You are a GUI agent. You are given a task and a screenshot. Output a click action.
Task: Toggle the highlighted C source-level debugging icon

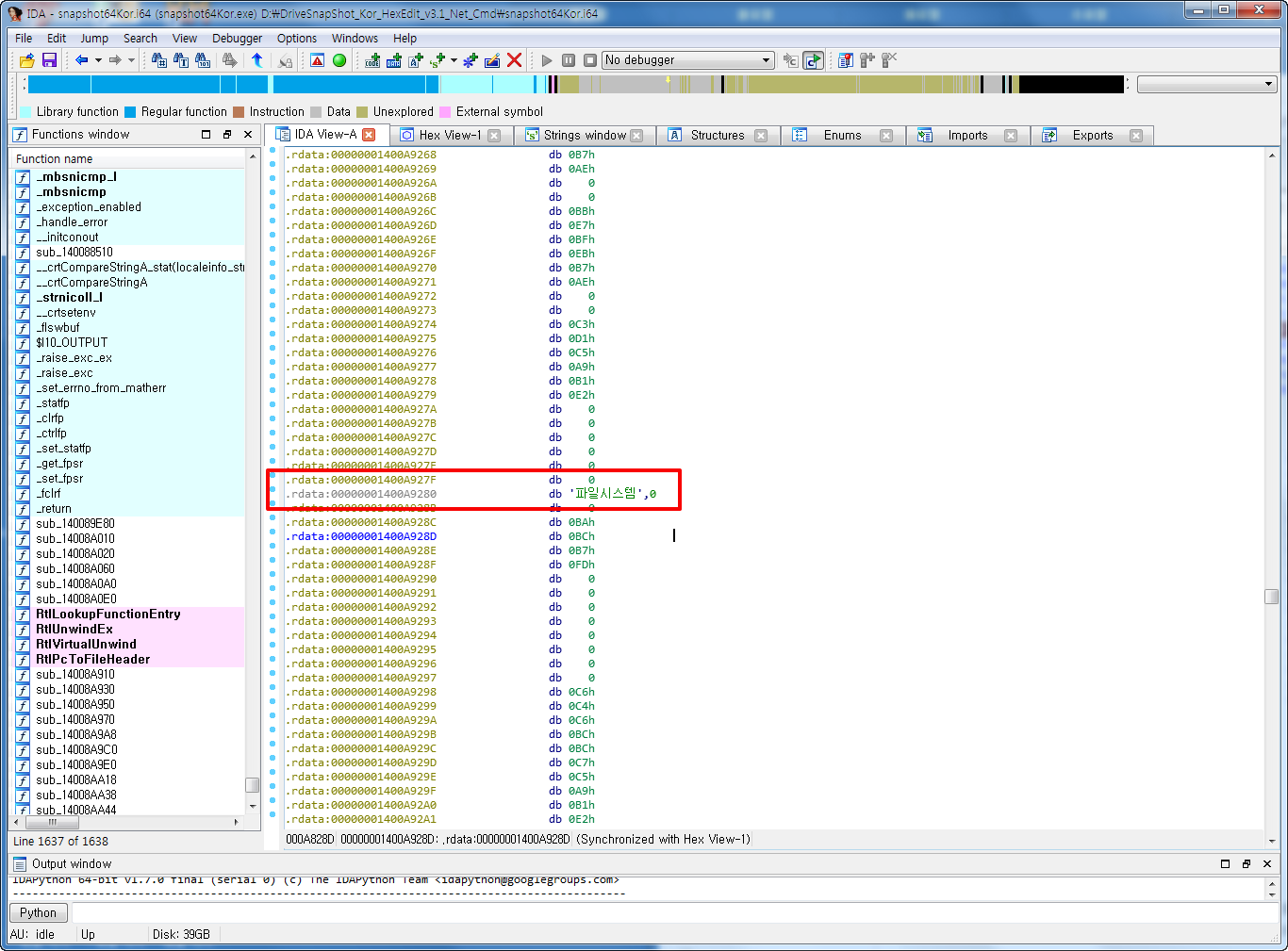tap(813, 60)
